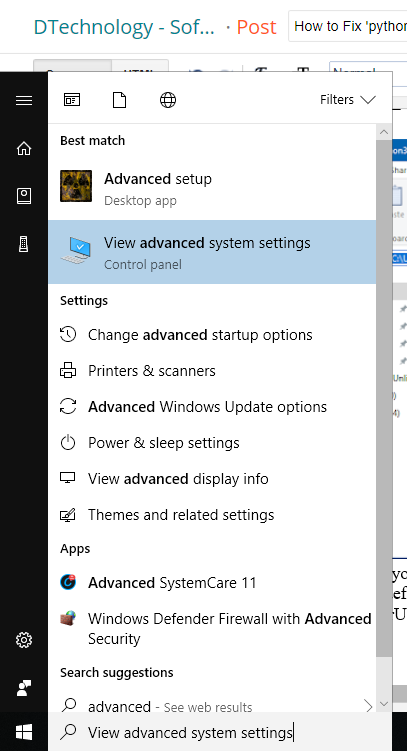
Task: Filter search results by Documents icon
Action: point(119,100)
